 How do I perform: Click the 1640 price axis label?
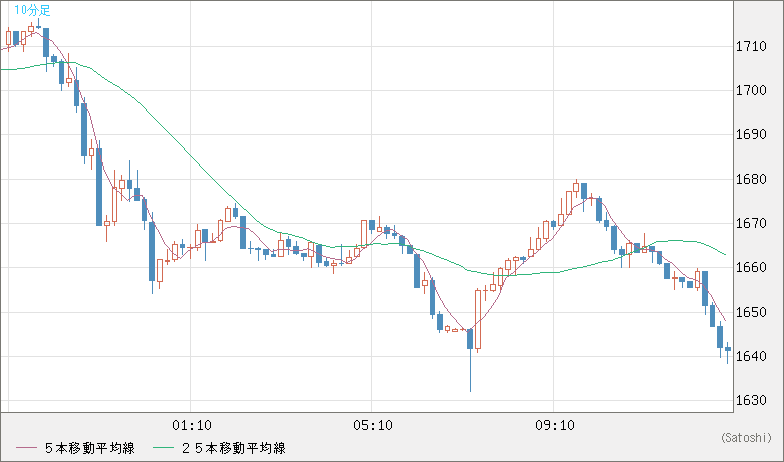[x=751, y=356]
